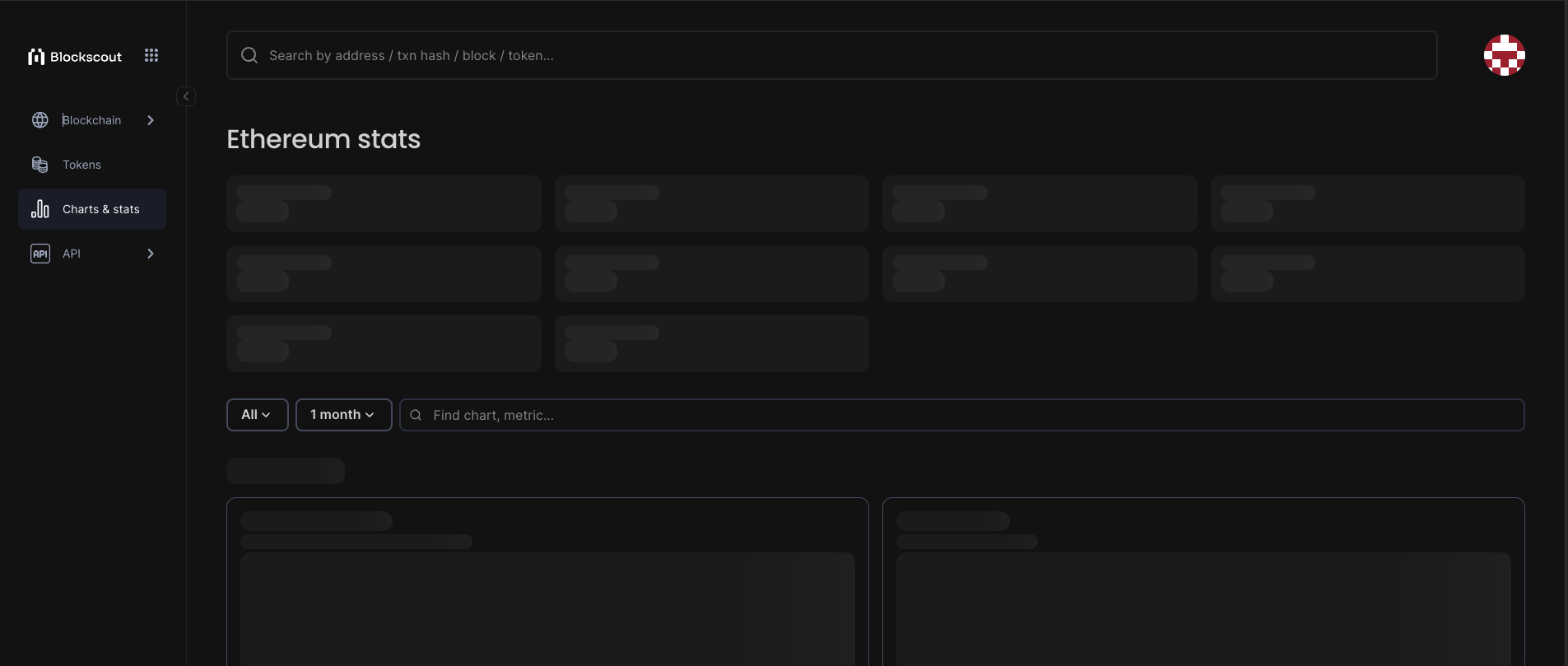Open the user profile avatar
1568x666 pixels.
point(1504,55)
